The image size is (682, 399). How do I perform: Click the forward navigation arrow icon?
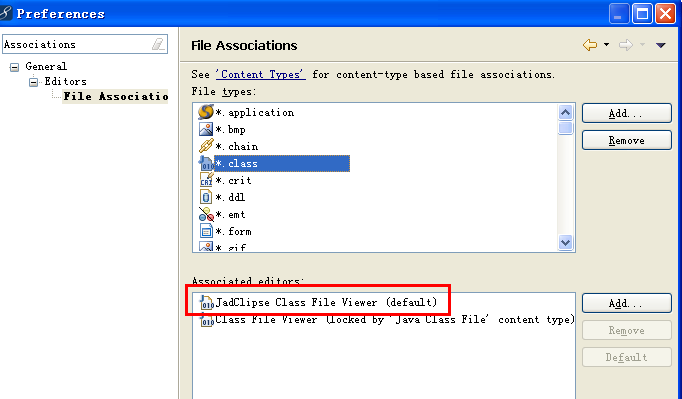click(x=626, y=45)
